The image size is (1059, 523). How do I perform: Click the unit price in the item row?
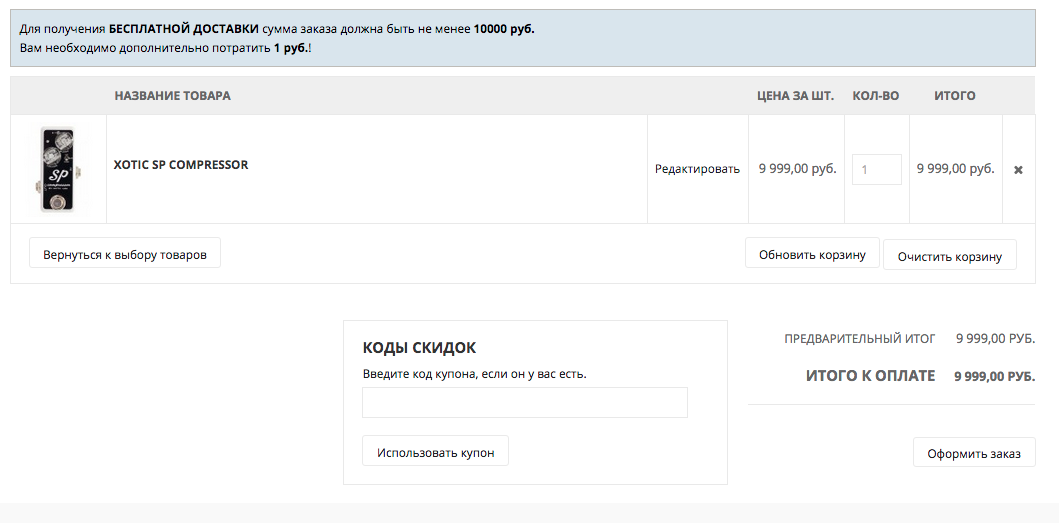[797, 169]
